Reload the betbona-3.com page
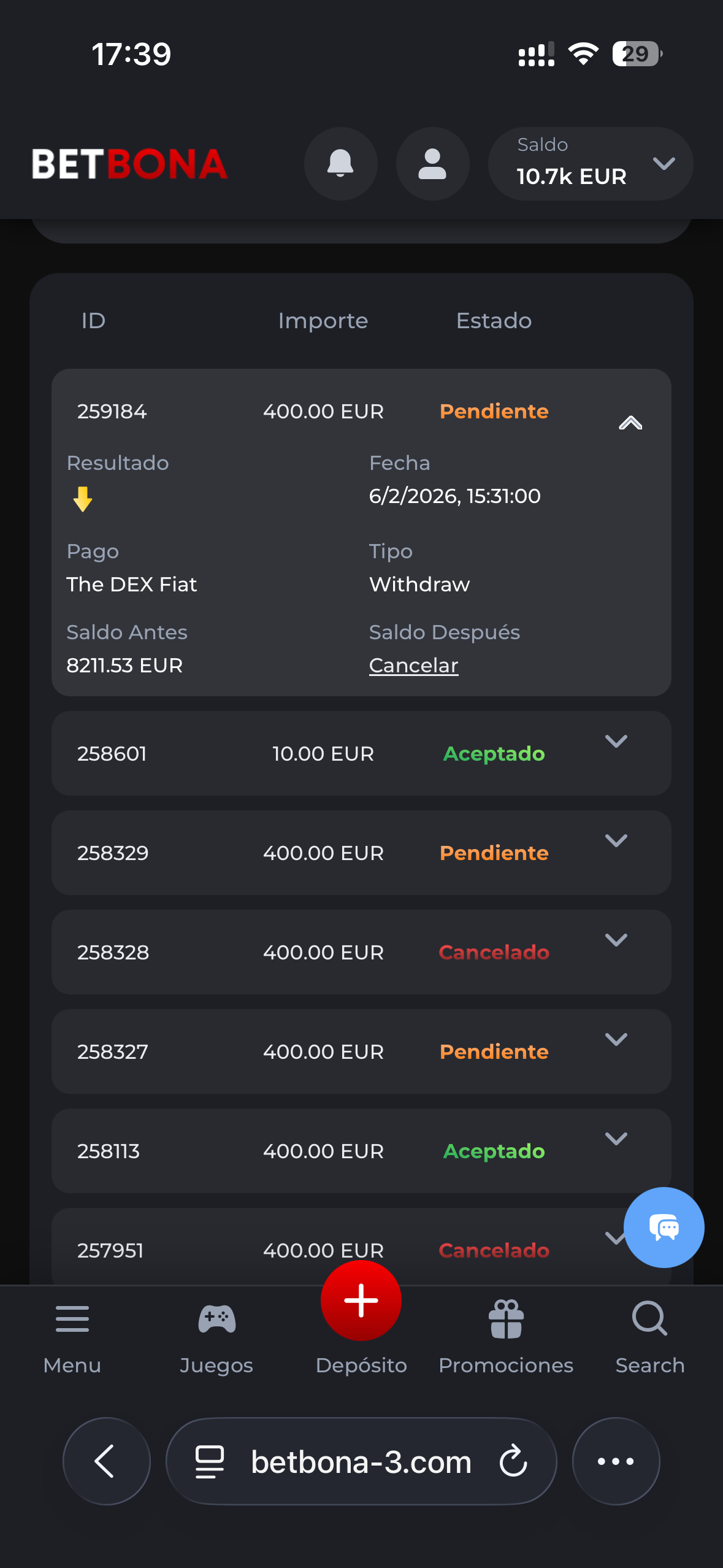Viewport: 723px width, 1568px height. pyautogui.click(x=513, y=1461)
